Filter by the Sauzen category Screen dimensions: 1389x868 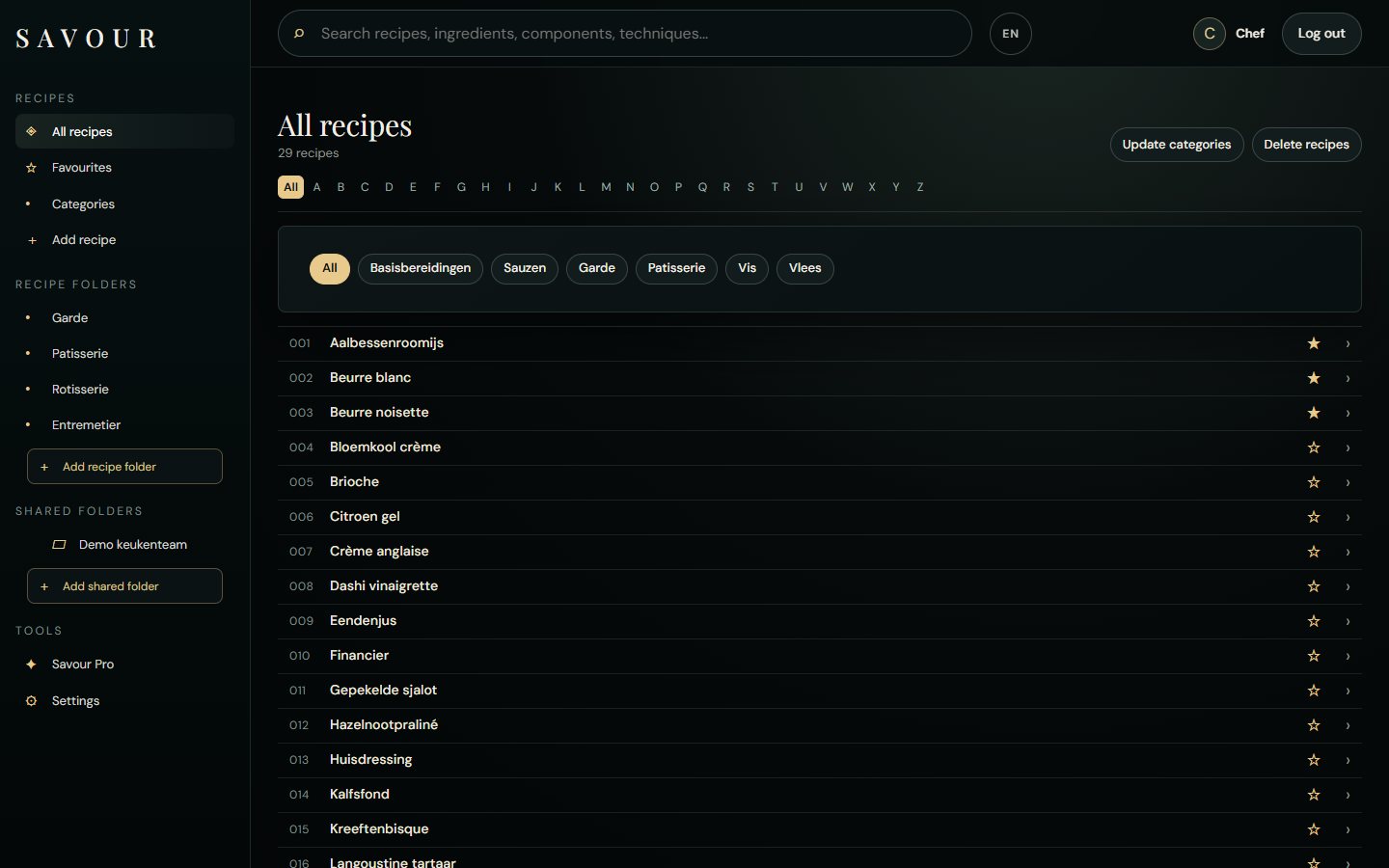pos(525,268)
